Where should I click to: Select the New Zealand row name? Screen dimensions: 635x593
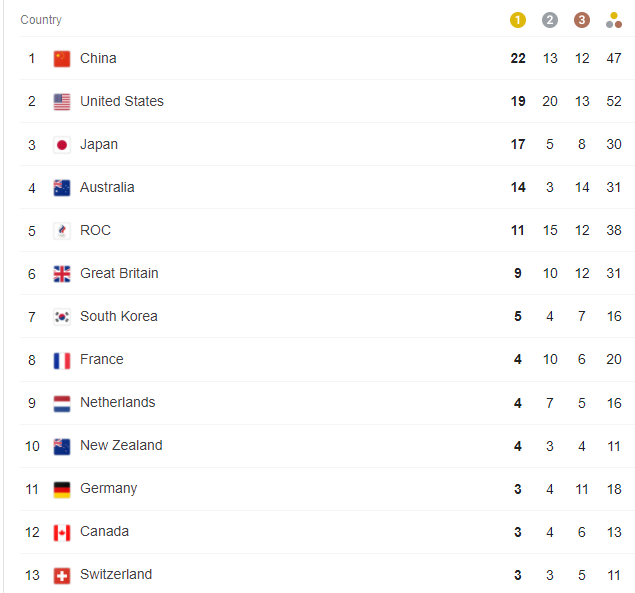[x=121, y=445]
